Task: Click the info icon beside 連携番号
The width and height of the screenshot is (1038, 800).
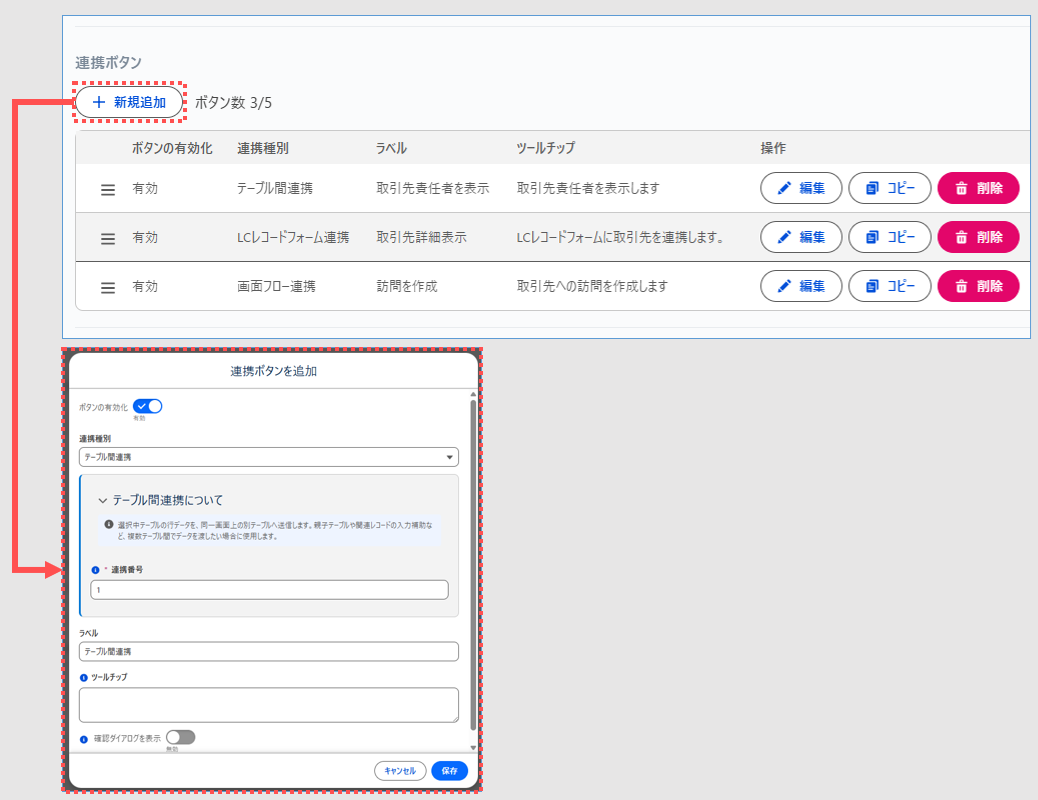Action: [x=95, y=570]
